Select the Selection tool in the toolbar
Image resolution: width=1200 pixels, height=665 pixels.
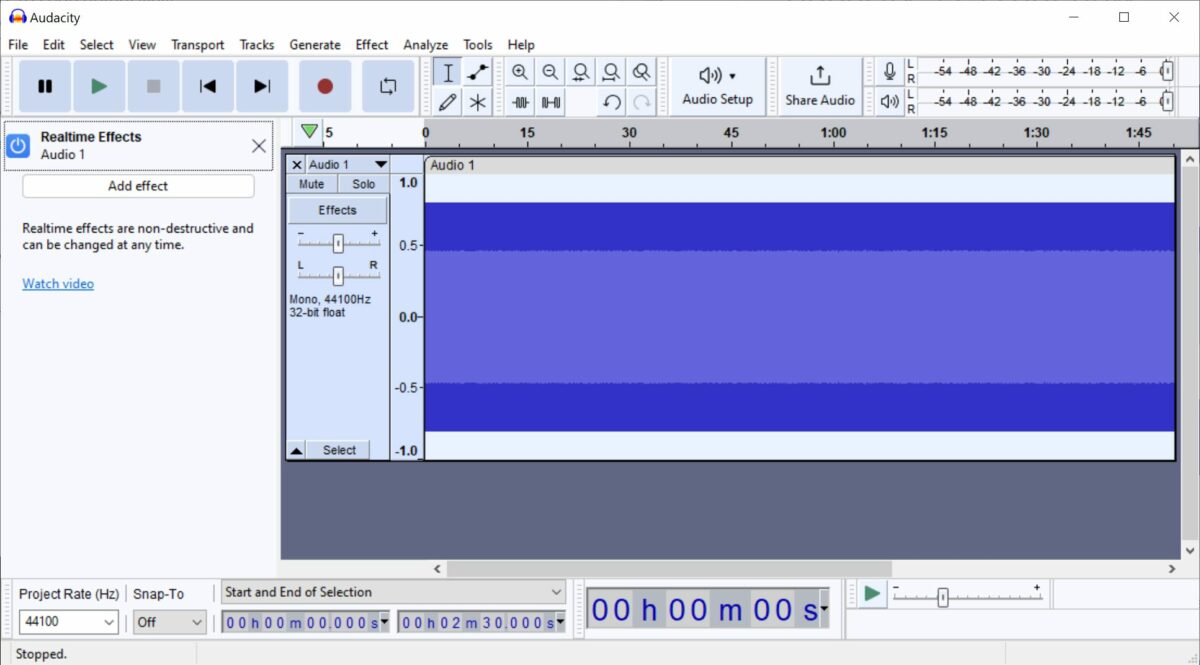[x=448, y=71]
